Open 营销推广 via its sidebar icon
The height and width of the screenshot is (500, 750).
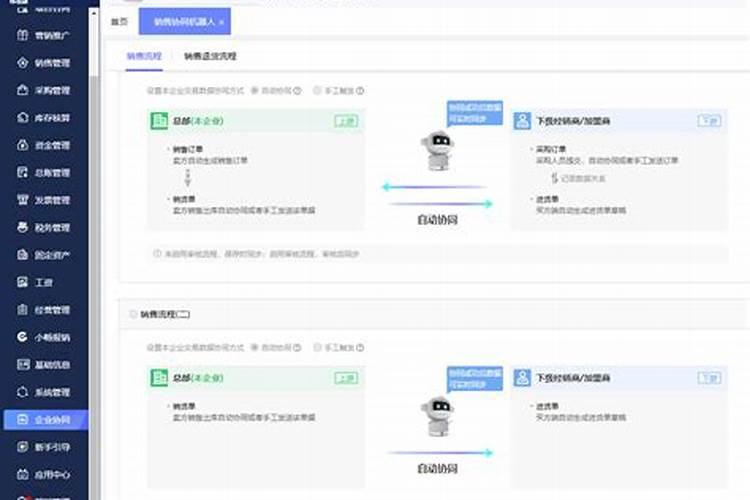(x=22, y=35)
